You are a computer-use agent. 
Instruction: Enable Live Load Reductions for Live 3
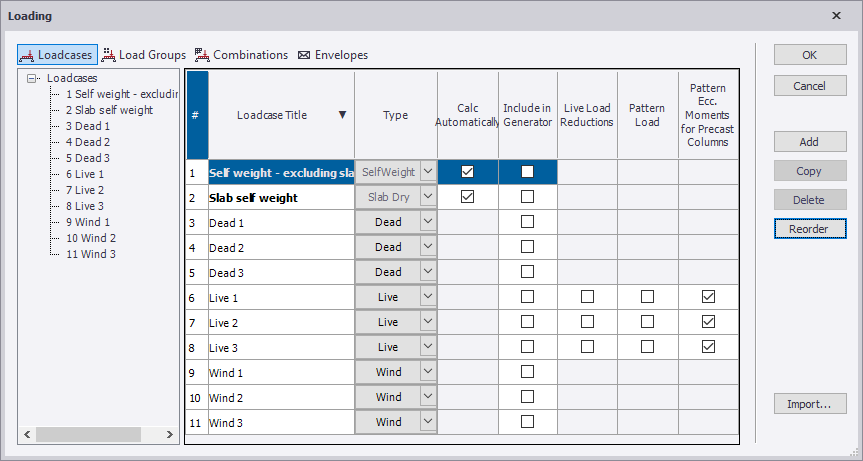pos(587,347)
